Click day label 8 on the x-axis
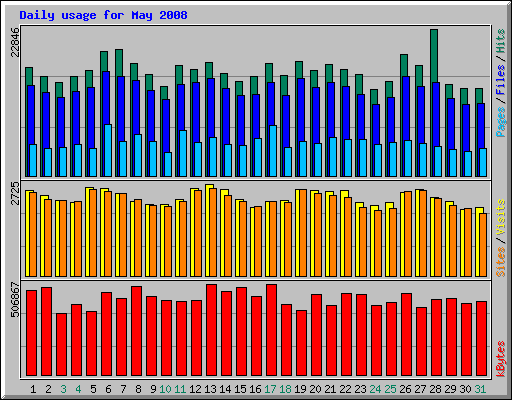 point(138,389)
